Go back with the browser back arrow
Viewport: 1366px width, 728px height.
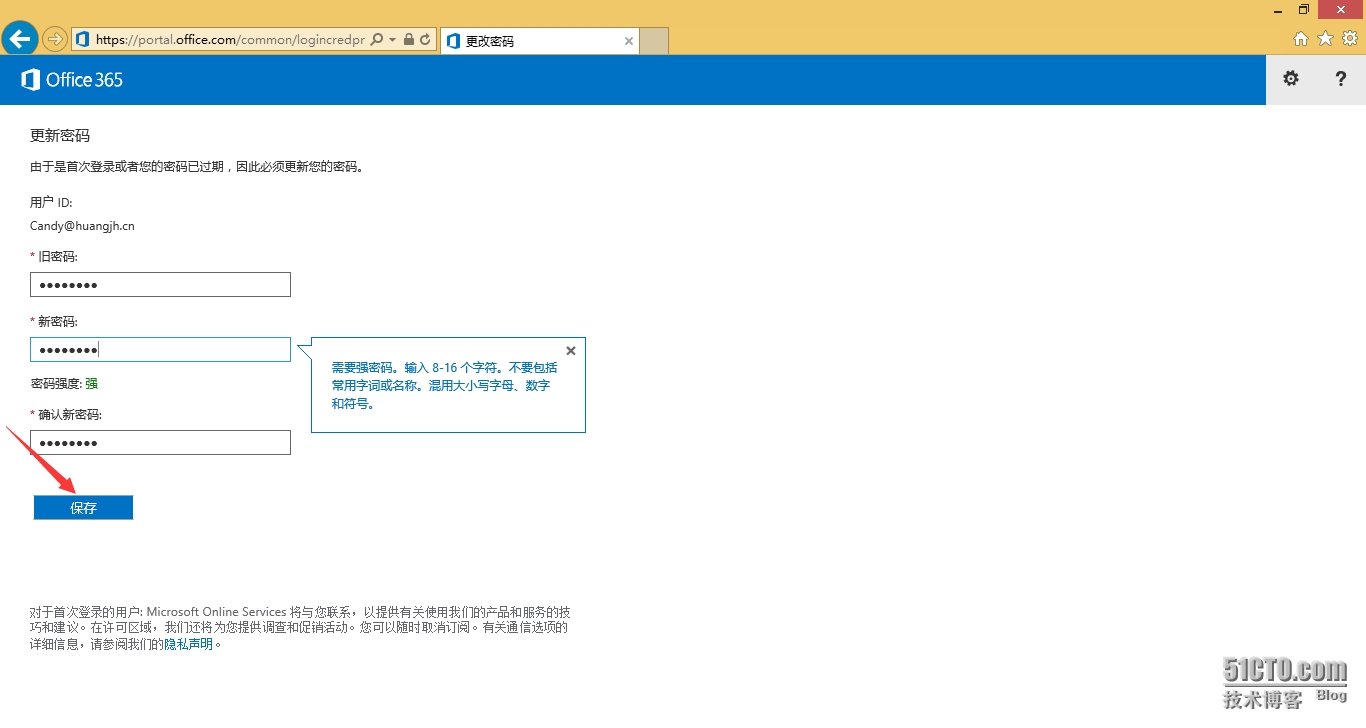point(20,39)
